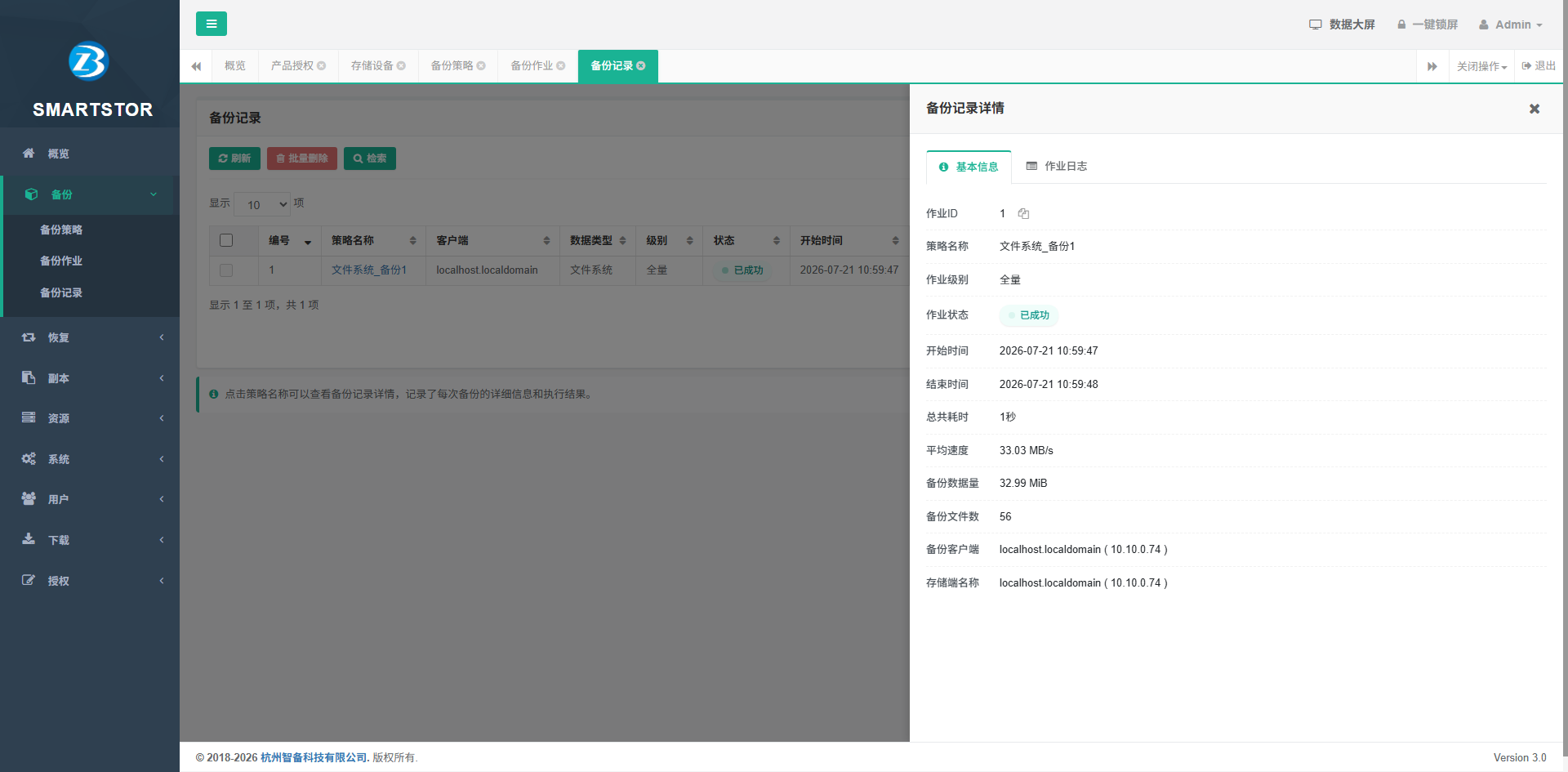Click the home icon for 概览

(29, 153)
